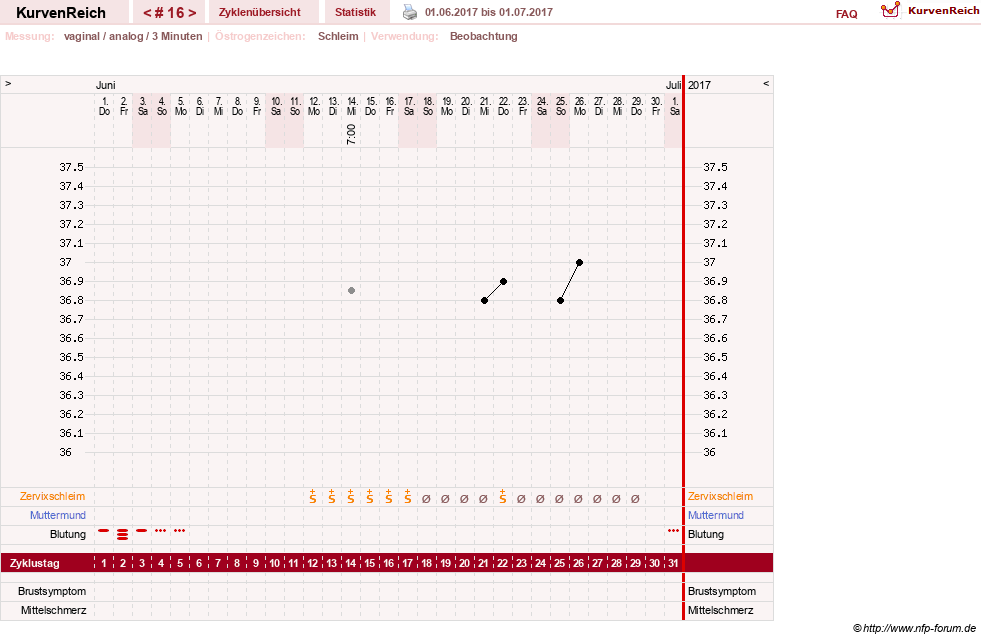Go to previous cycle with left arrow before #16
Viewport: 981px width, 640px height.
pos(147,13)
